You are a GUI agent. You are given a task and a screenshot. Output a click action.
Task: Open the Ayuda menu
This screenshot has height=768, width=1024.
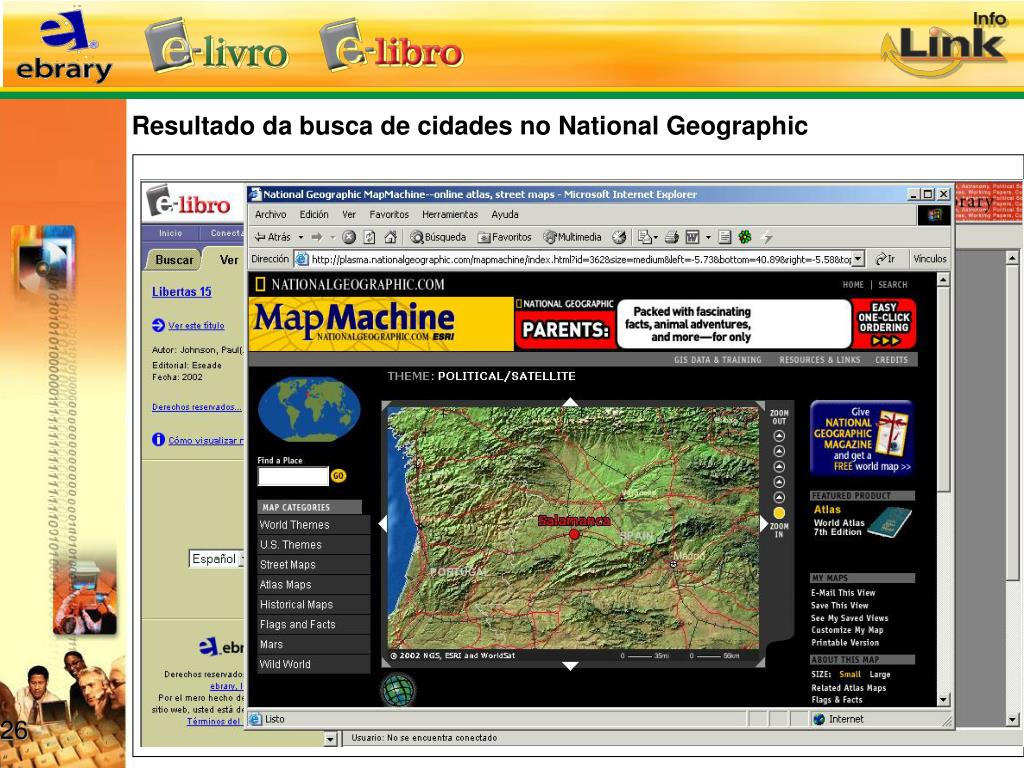coord(505,214)
